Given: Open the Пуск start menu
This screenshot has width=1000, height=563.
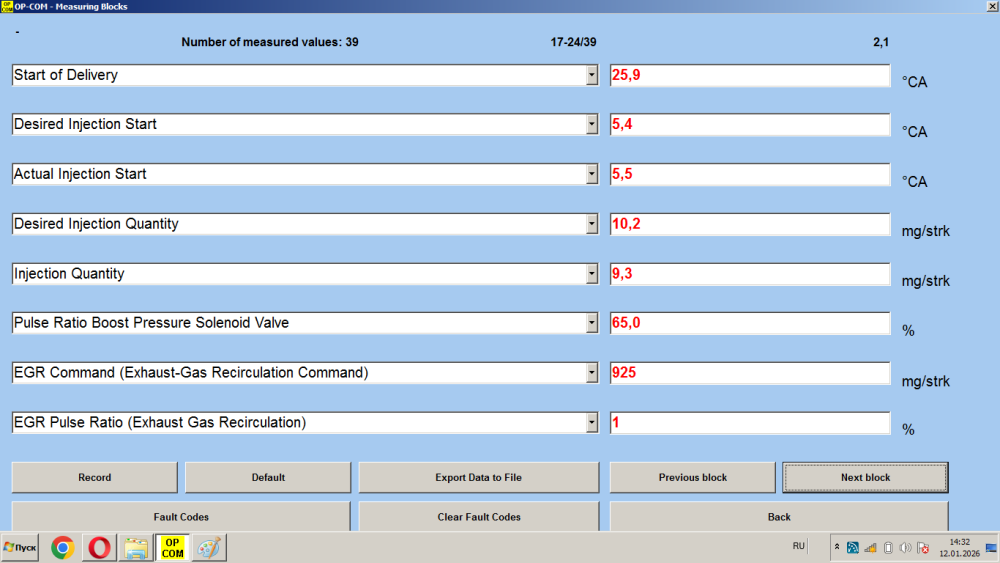Looking at the screenshot, I should point(20,547).
